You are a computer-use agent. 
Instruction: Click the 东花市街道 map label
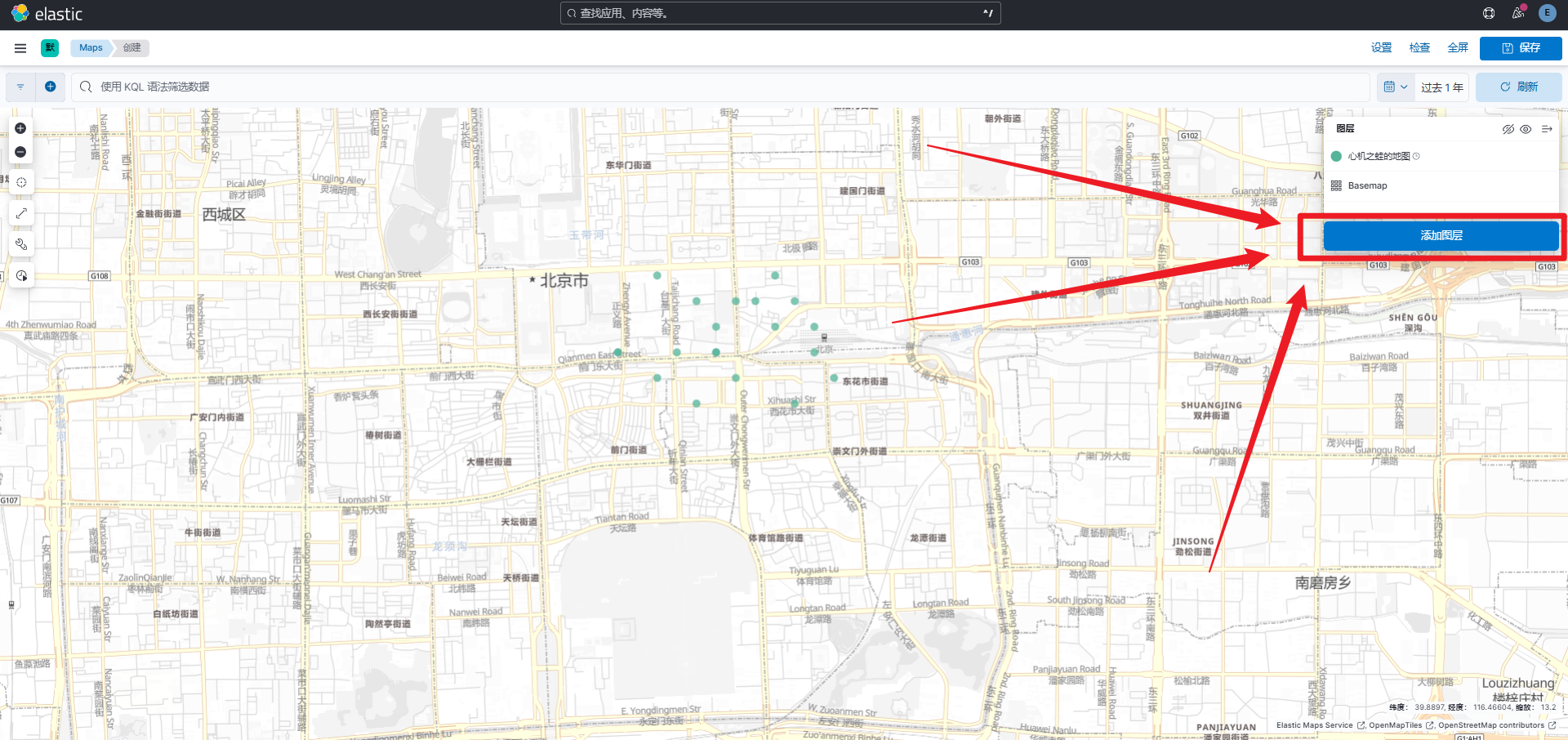[x=865, y=381]
